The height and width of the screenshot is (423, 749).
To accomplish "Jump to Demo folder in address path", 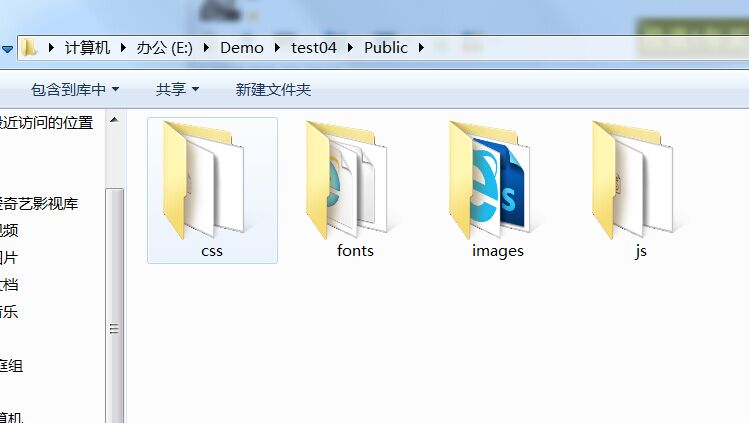I will click(241, 47).
